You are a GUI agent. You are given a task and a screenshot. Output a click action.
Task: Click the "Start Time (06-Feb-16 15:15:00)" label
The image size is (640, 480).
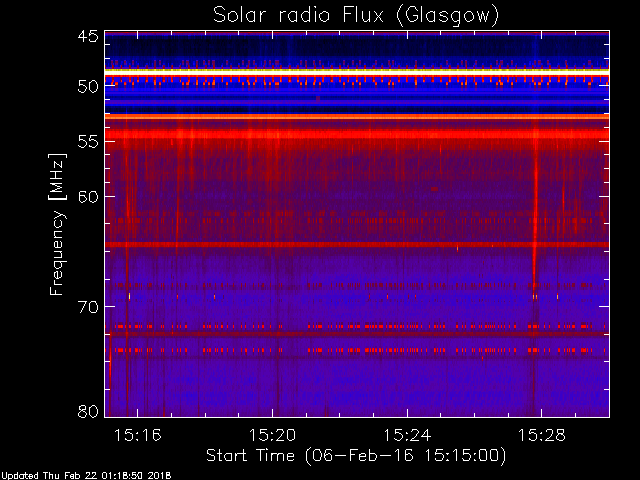(x=356, y=455)
